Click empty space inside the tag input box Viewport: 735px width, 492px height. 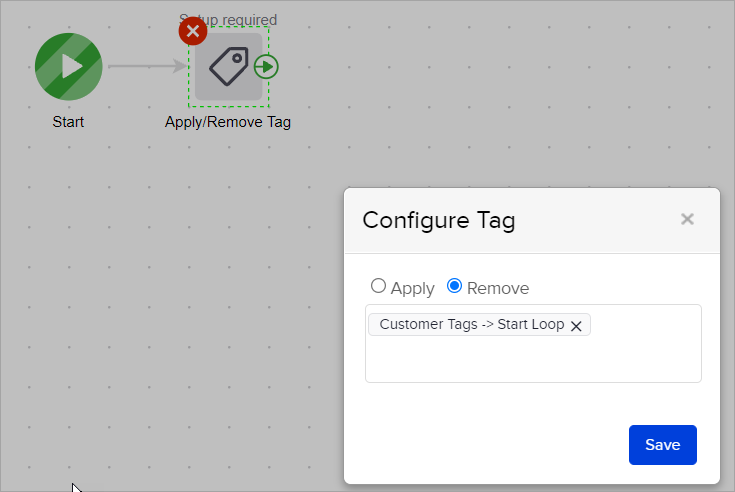pos(532,360)
